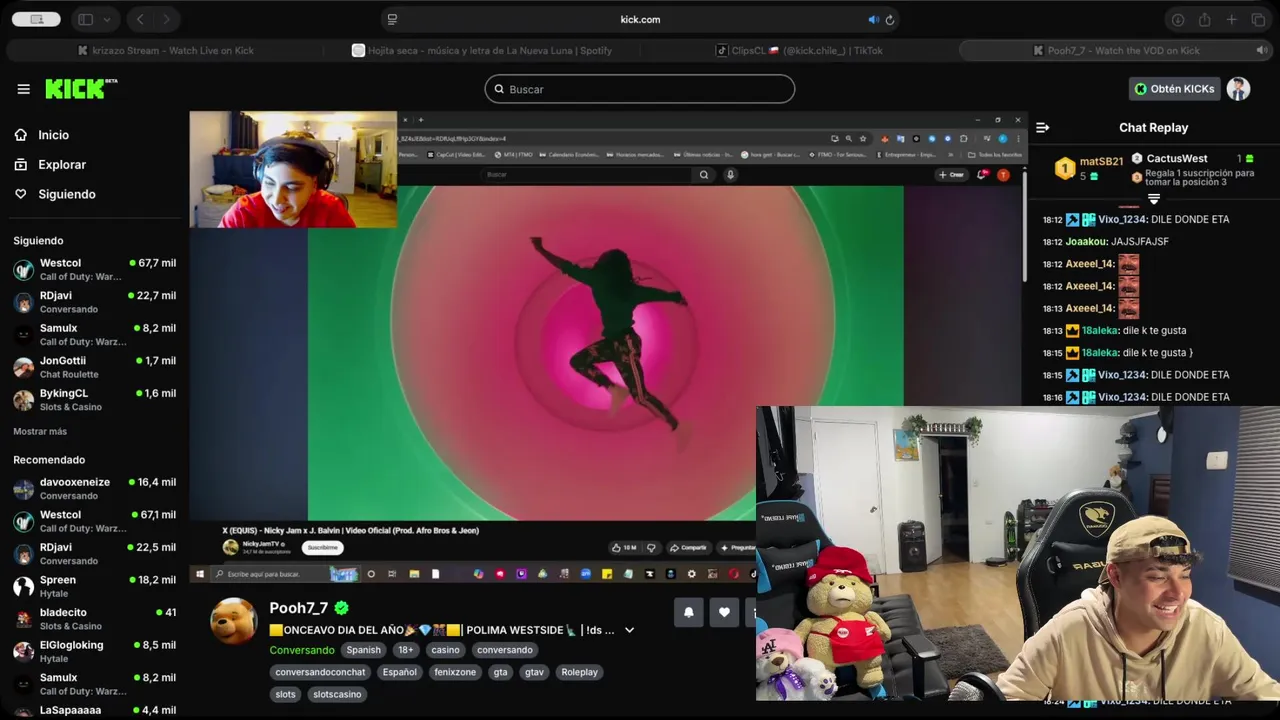Image resolution: width=1280 pixels, height=720 pixels.
Task: Click Mostrar más under Siguiendo
Action: (40, 431)
